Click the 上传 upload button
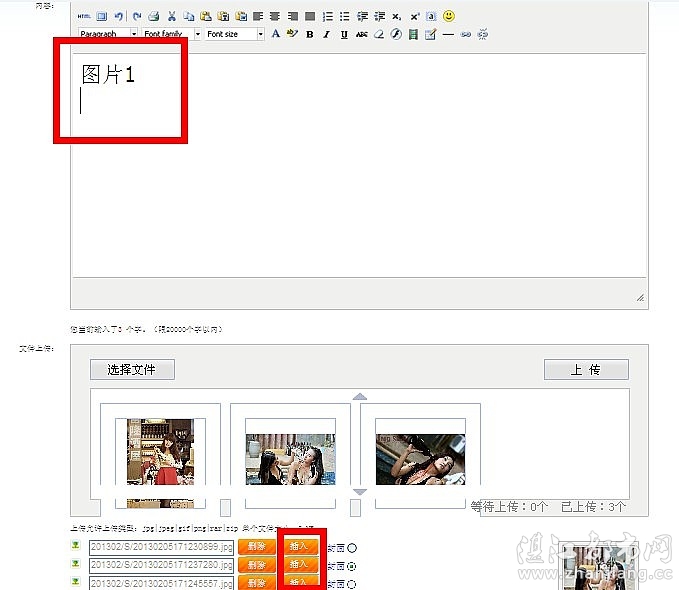The width and height of the screenshot is (679, 590). [586, 370]
